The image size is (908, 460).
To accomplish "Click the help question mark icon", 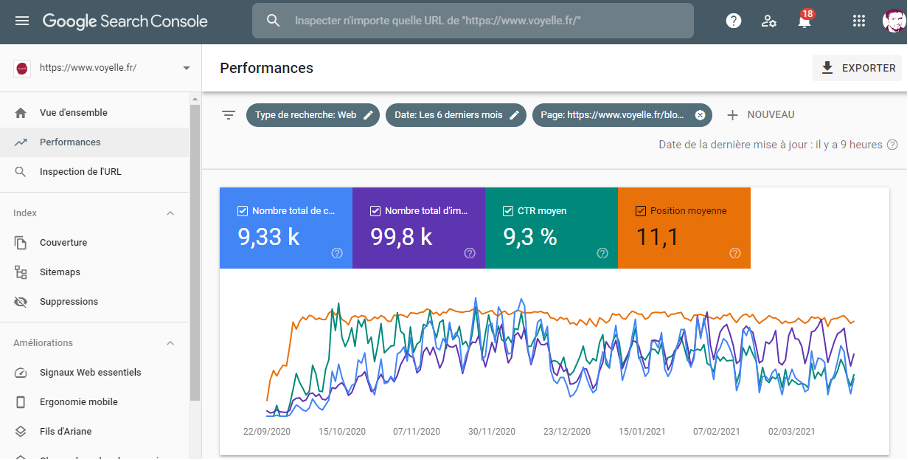I will (733, 20).
